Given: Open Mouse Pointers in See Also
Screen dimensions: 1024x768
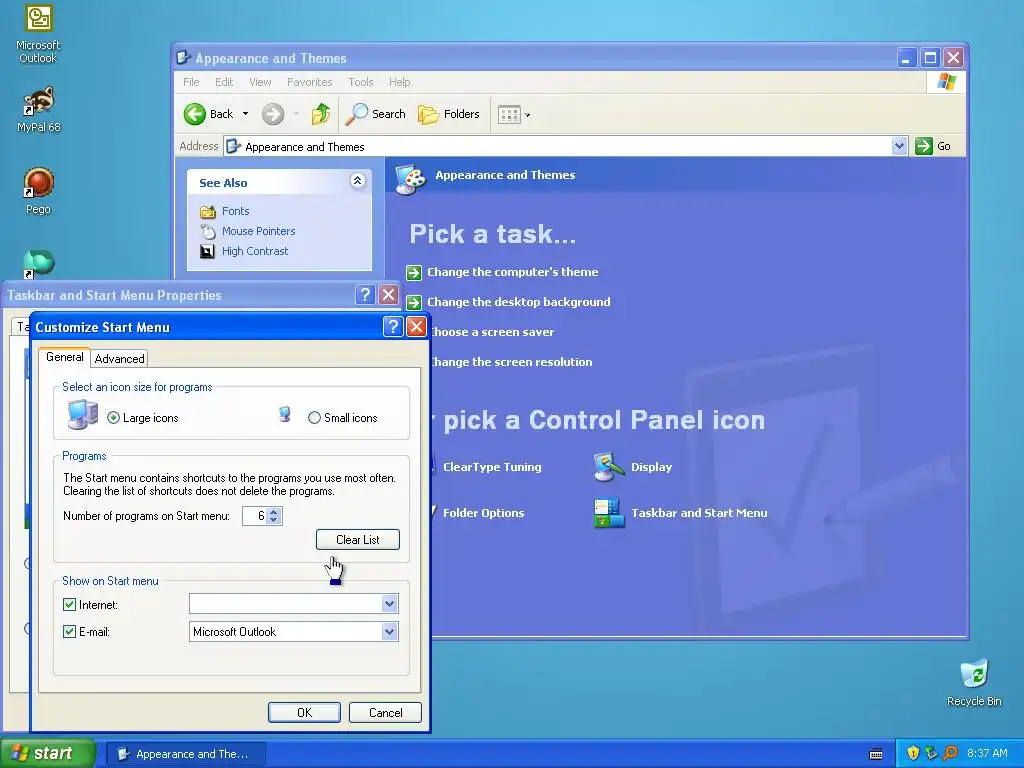Looking at the screenshot, I should tap(258, 231).
